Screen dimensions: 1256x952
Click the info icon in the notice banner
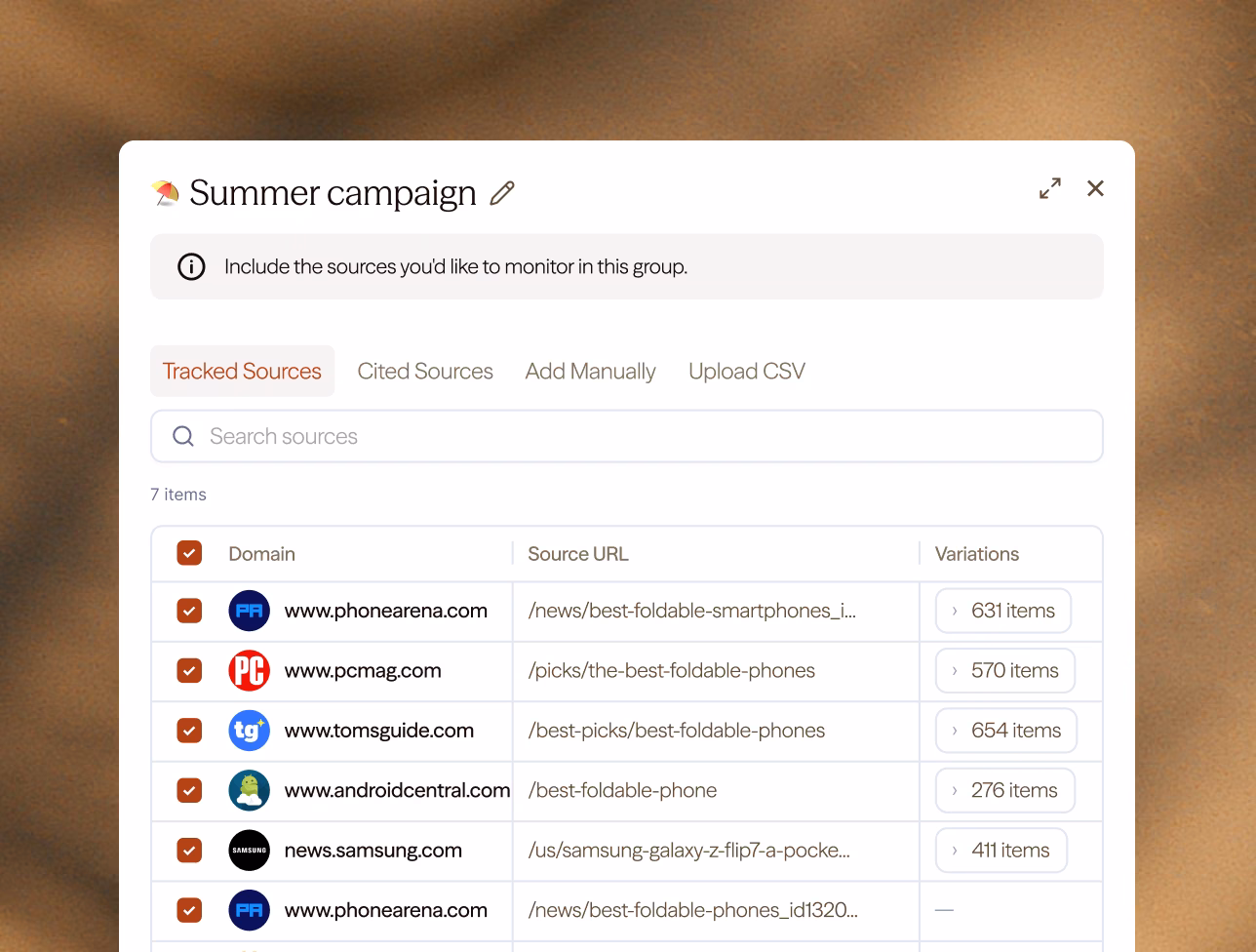(x=191, y=266)
